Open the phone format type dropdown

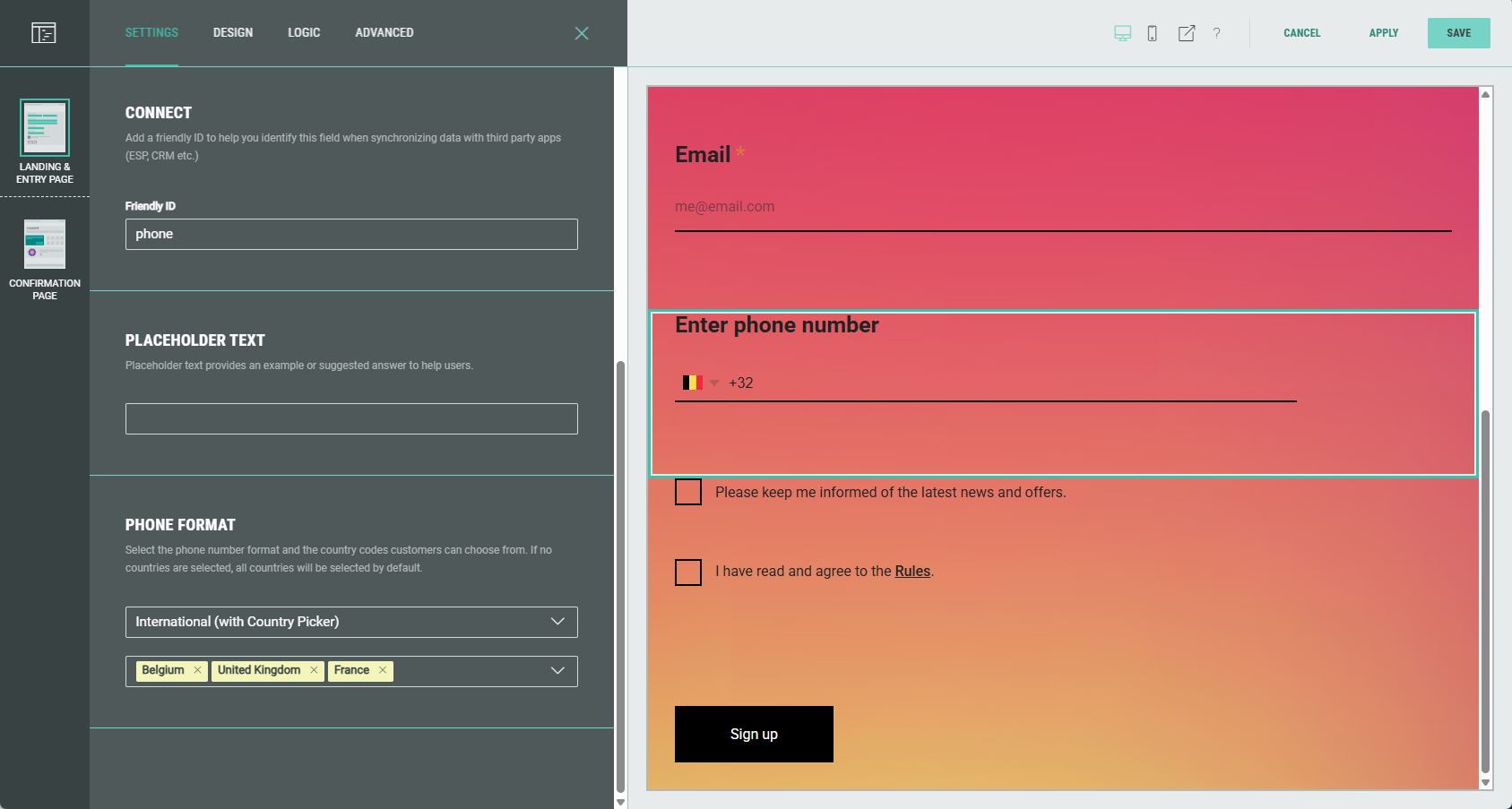tap(351, 622)
